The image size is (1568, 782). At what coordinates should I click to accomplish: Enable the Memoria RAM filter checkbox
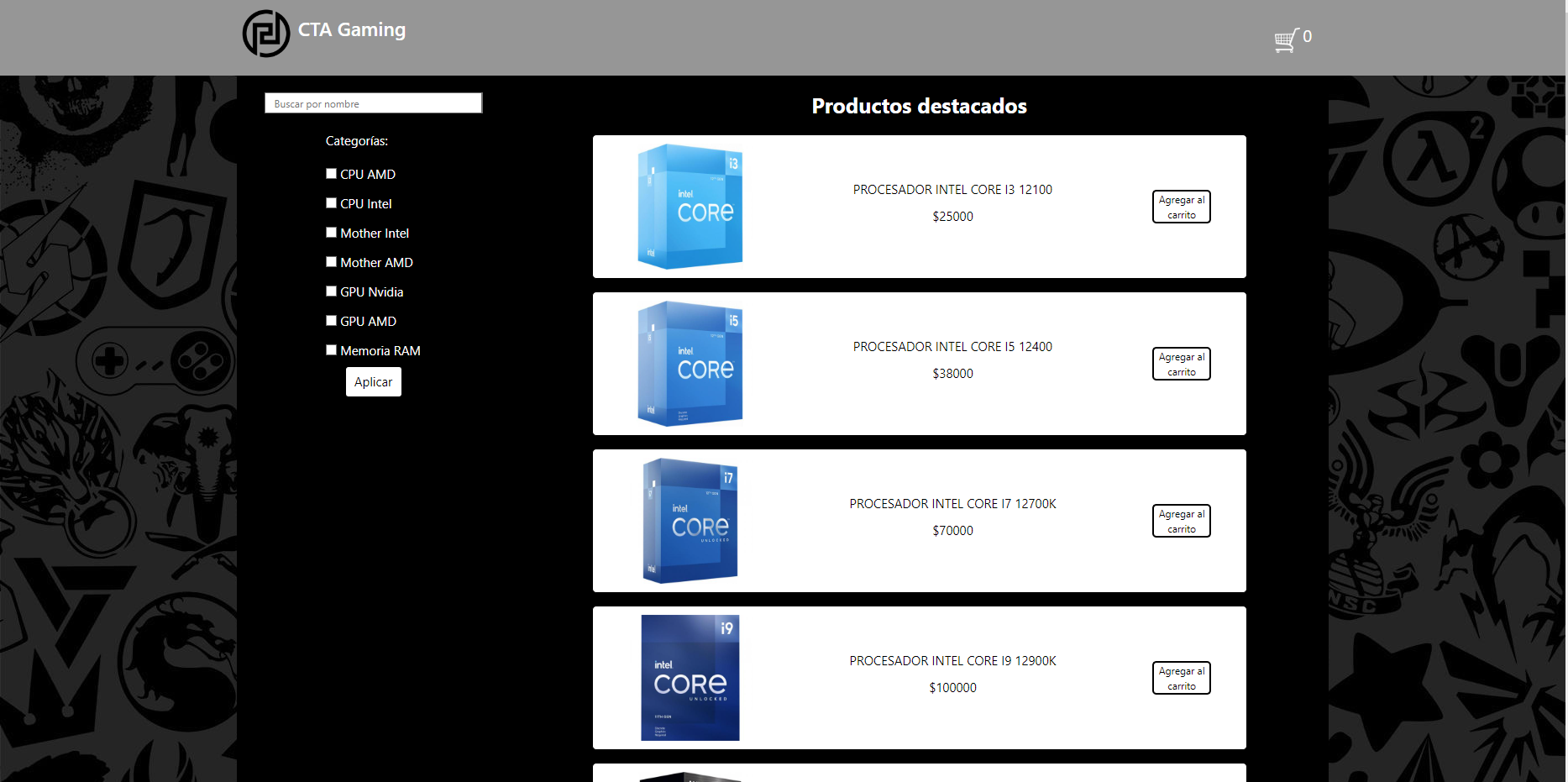331,350
